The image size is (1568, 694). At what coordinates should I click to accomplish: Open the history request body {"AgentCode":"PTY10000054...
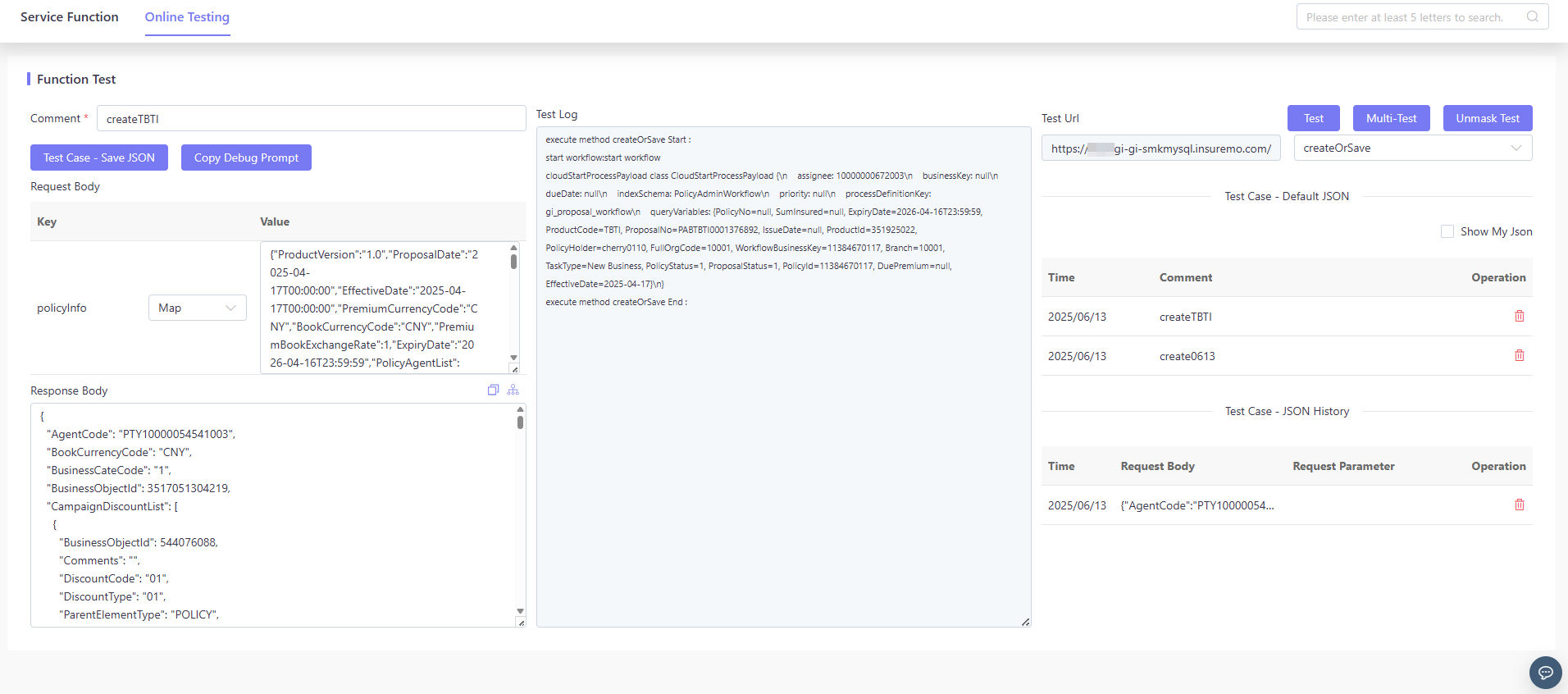(x=1197, y=505)
